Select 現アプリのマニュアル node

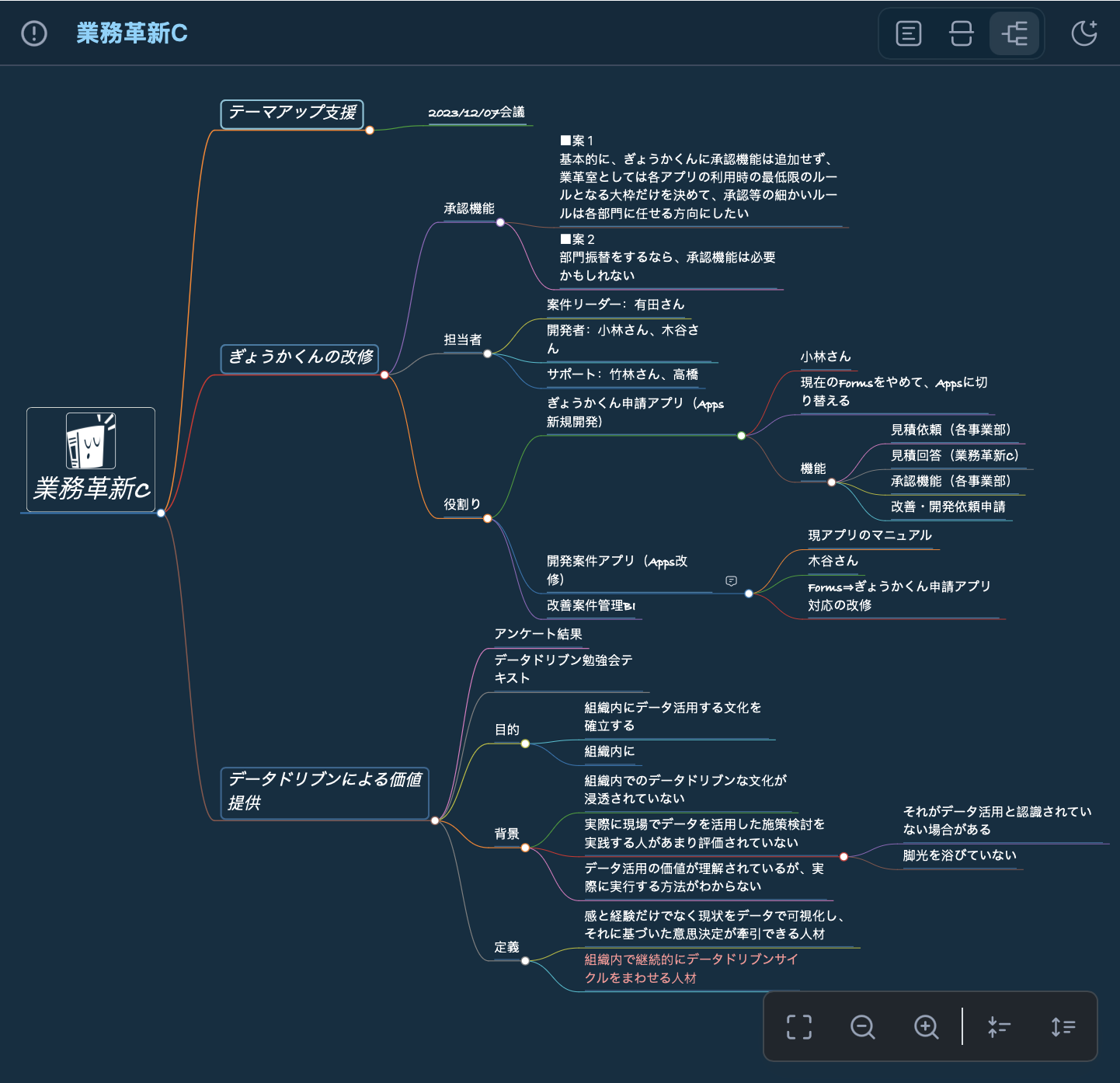point(870,535)
